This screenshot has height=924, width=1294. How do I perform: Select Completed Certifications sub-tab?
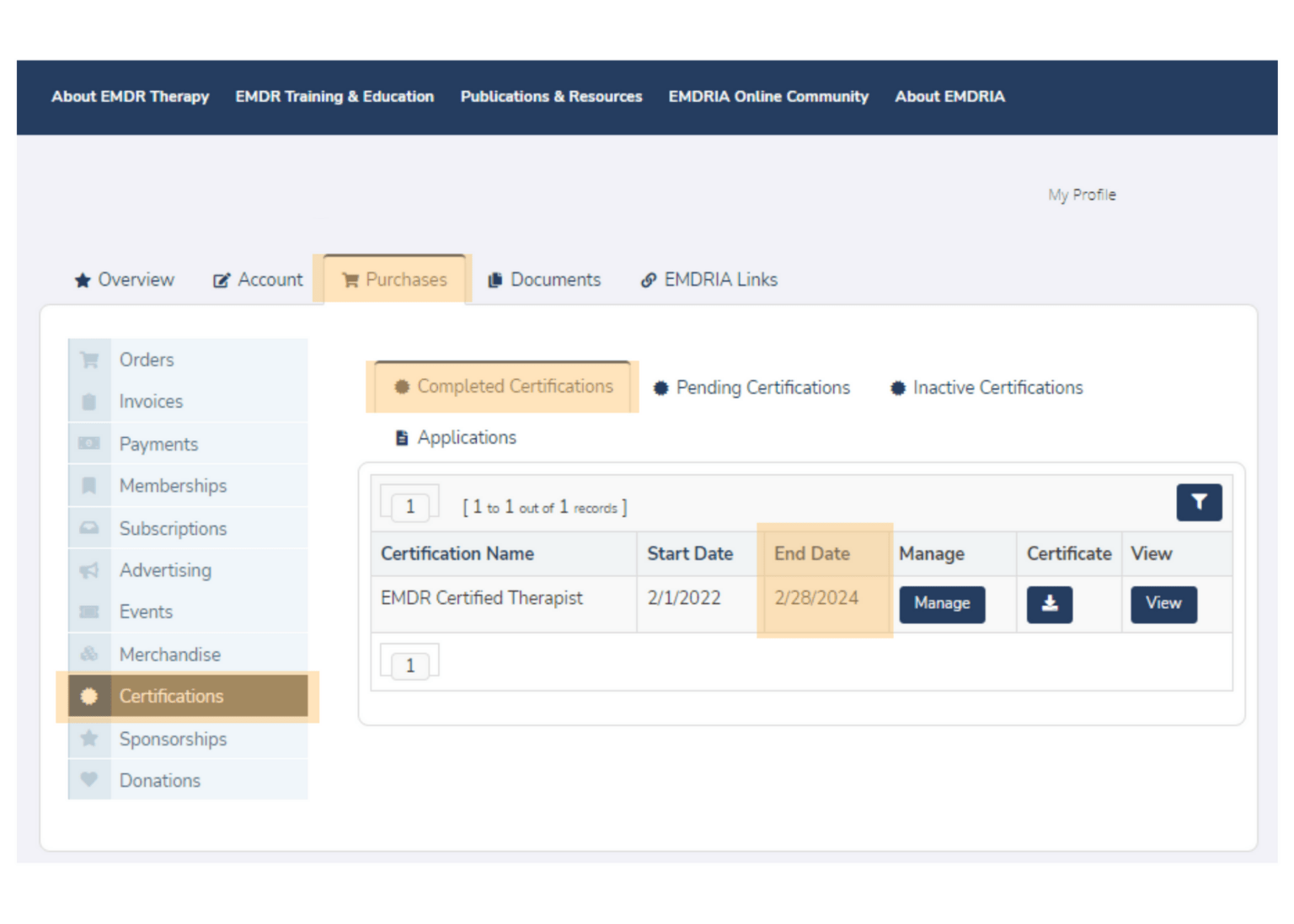(x=503, y=387)
